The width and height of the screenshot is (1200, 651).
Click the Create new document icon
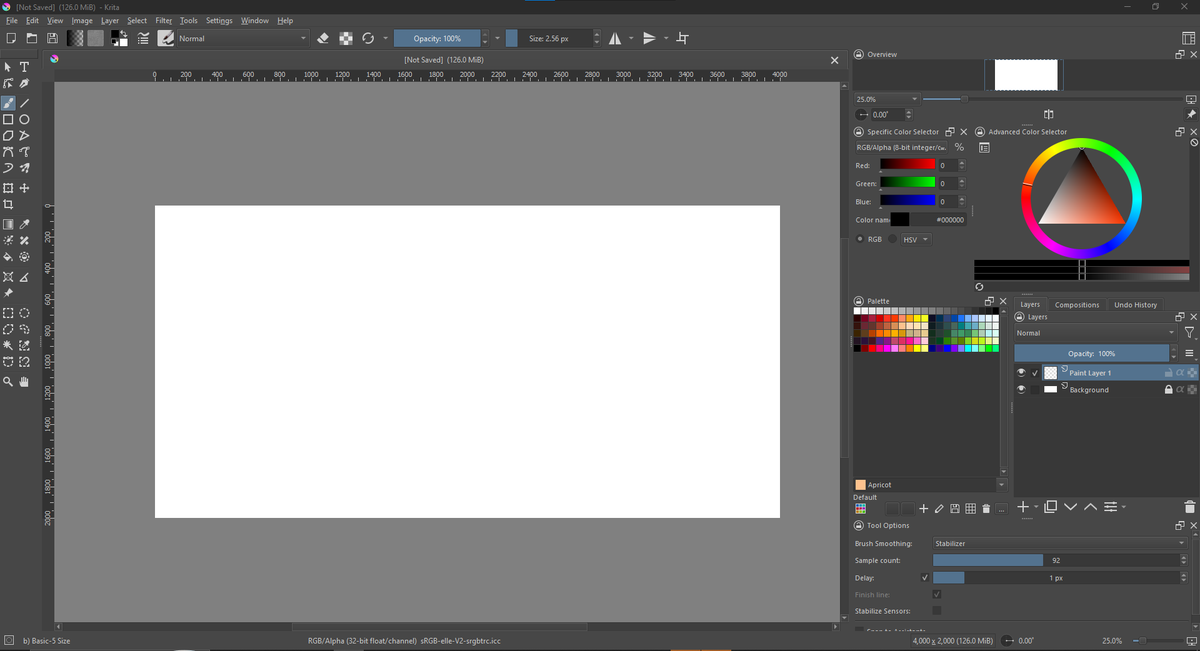point(10,38)
